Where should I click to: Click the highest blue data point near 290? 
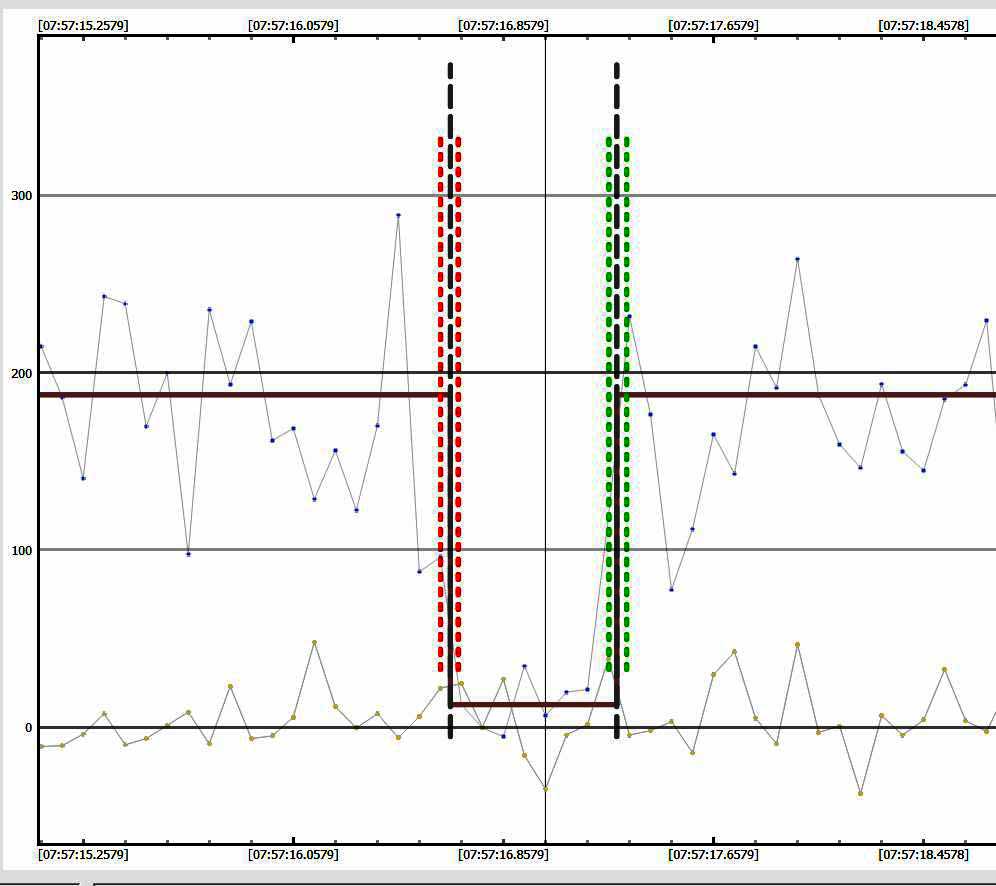[398, 215]
